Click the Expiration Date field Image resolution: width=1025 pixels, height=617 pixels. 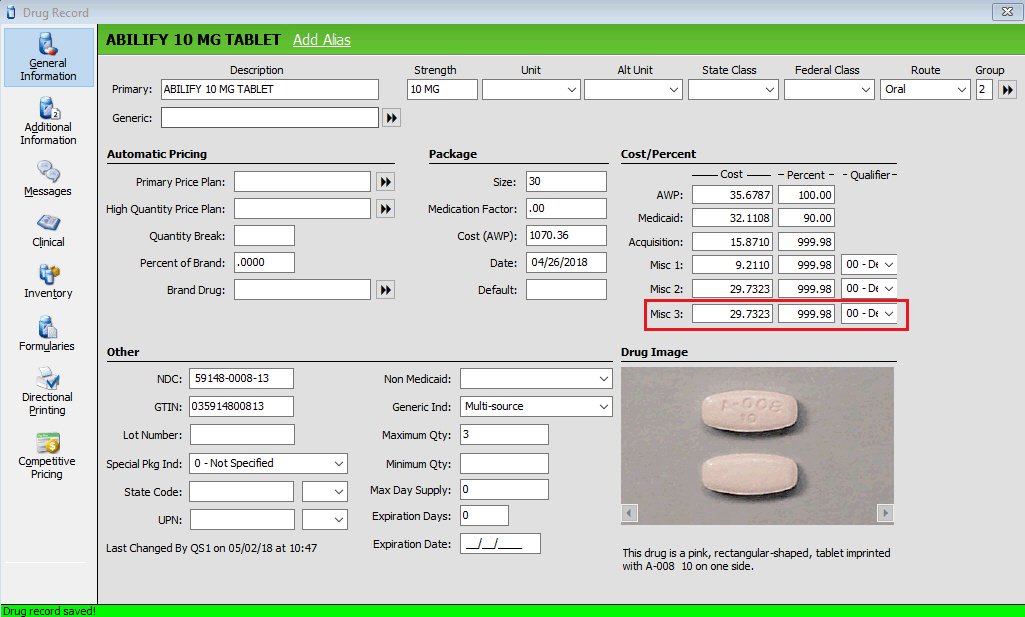pos(500,544)
